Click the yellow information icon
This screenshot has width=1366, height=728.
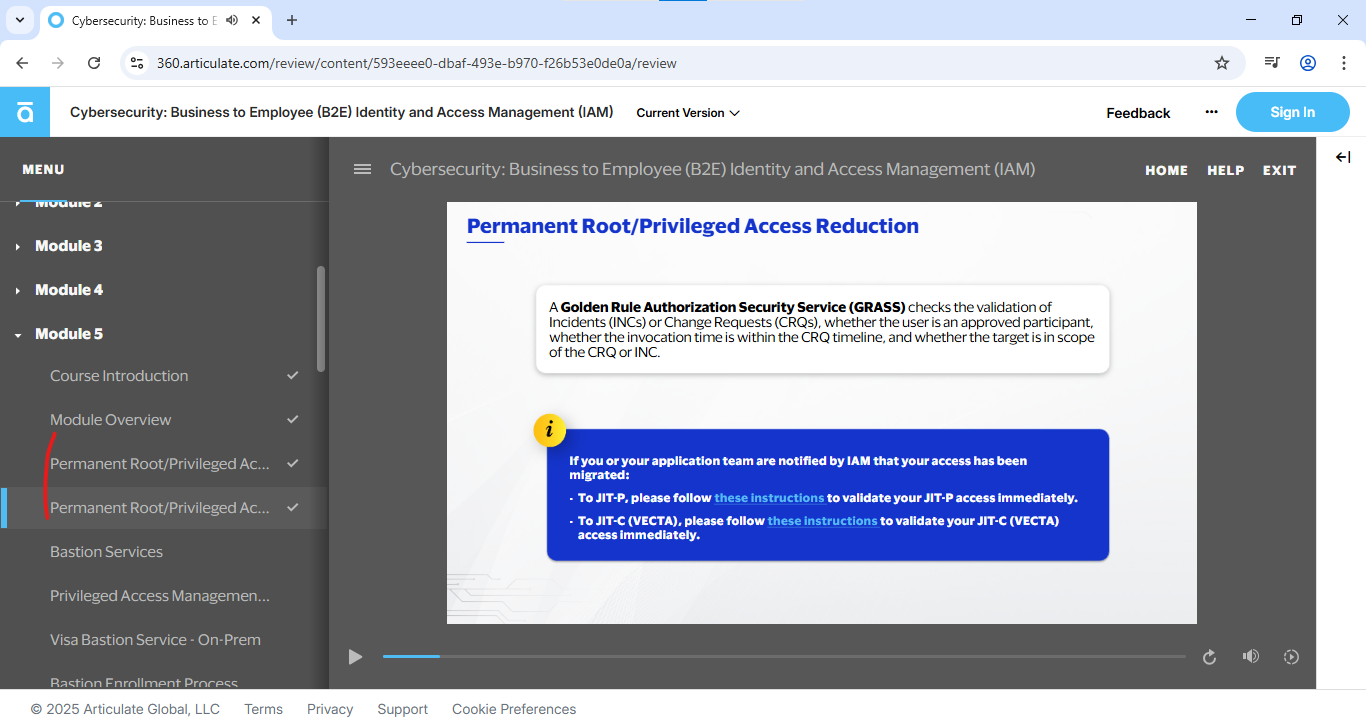(550, 430)
